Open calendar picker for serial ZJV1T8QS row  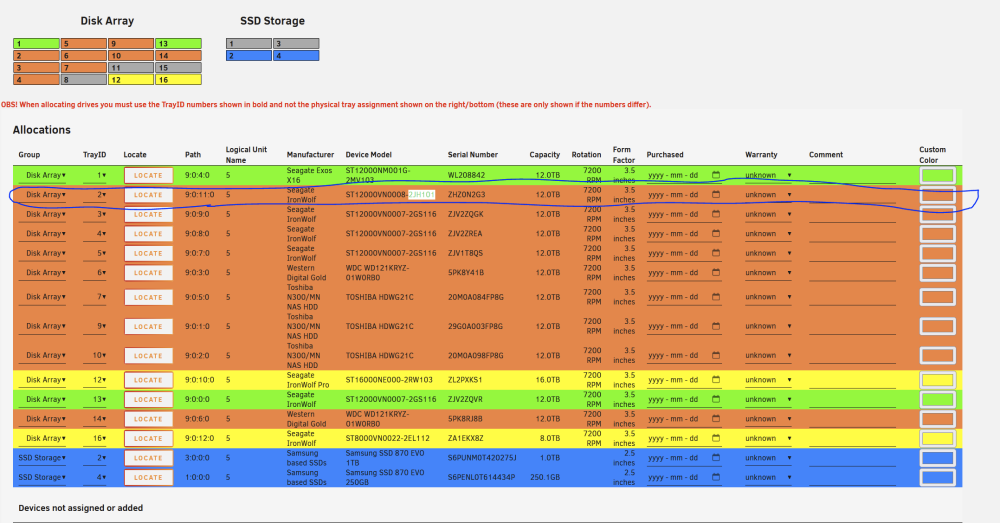click(x=716, y=253)
